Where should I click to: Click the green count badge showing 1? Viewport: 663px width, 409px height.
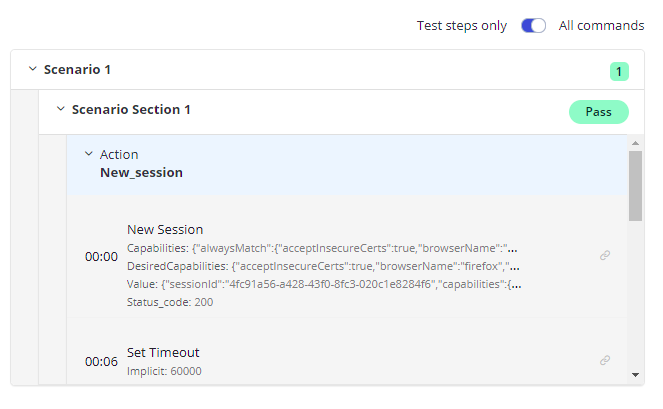tap(619, 71)
